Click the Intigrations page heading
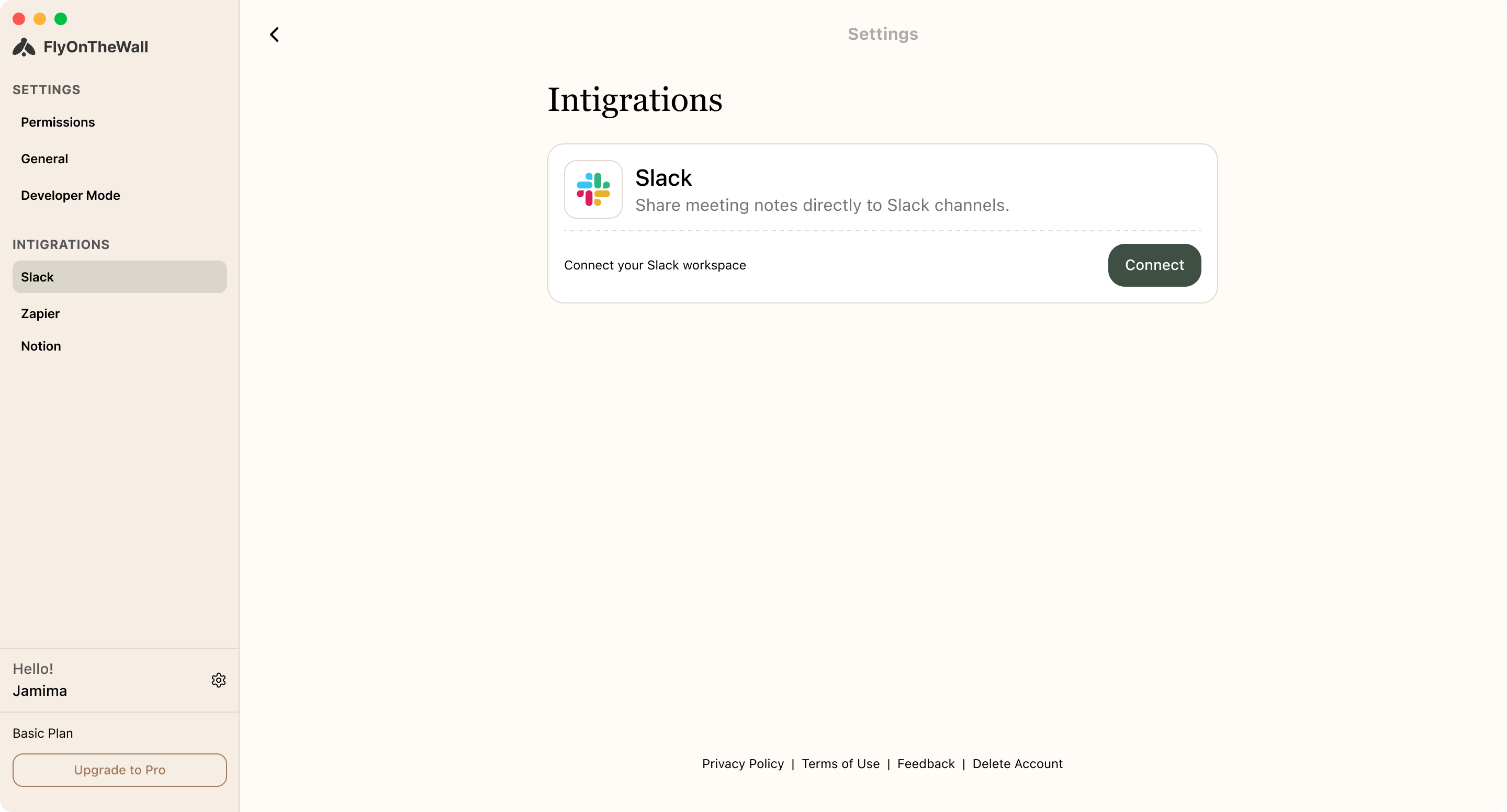Image resolution: width=1507 pixels, height=812 pixels. [x=635, y=100]
